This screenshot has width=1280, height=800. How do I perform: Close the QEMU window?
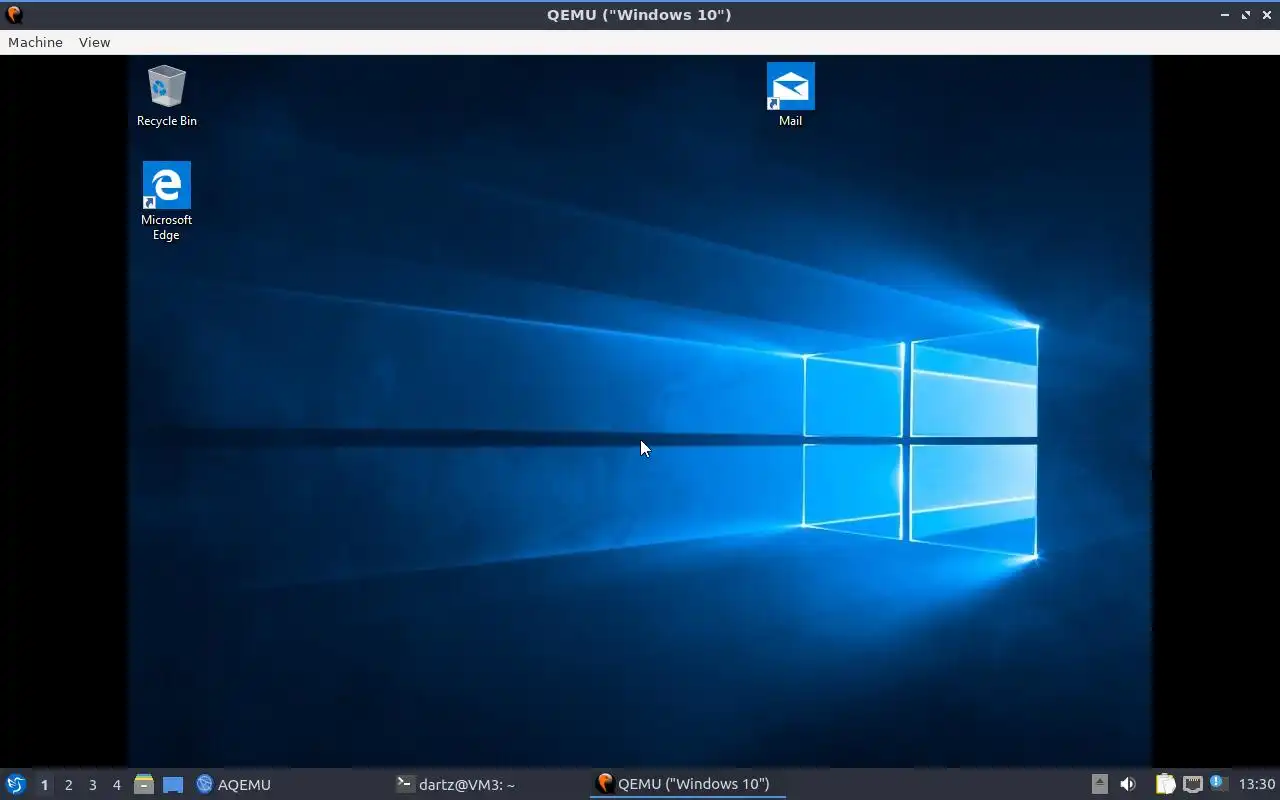1266,15
